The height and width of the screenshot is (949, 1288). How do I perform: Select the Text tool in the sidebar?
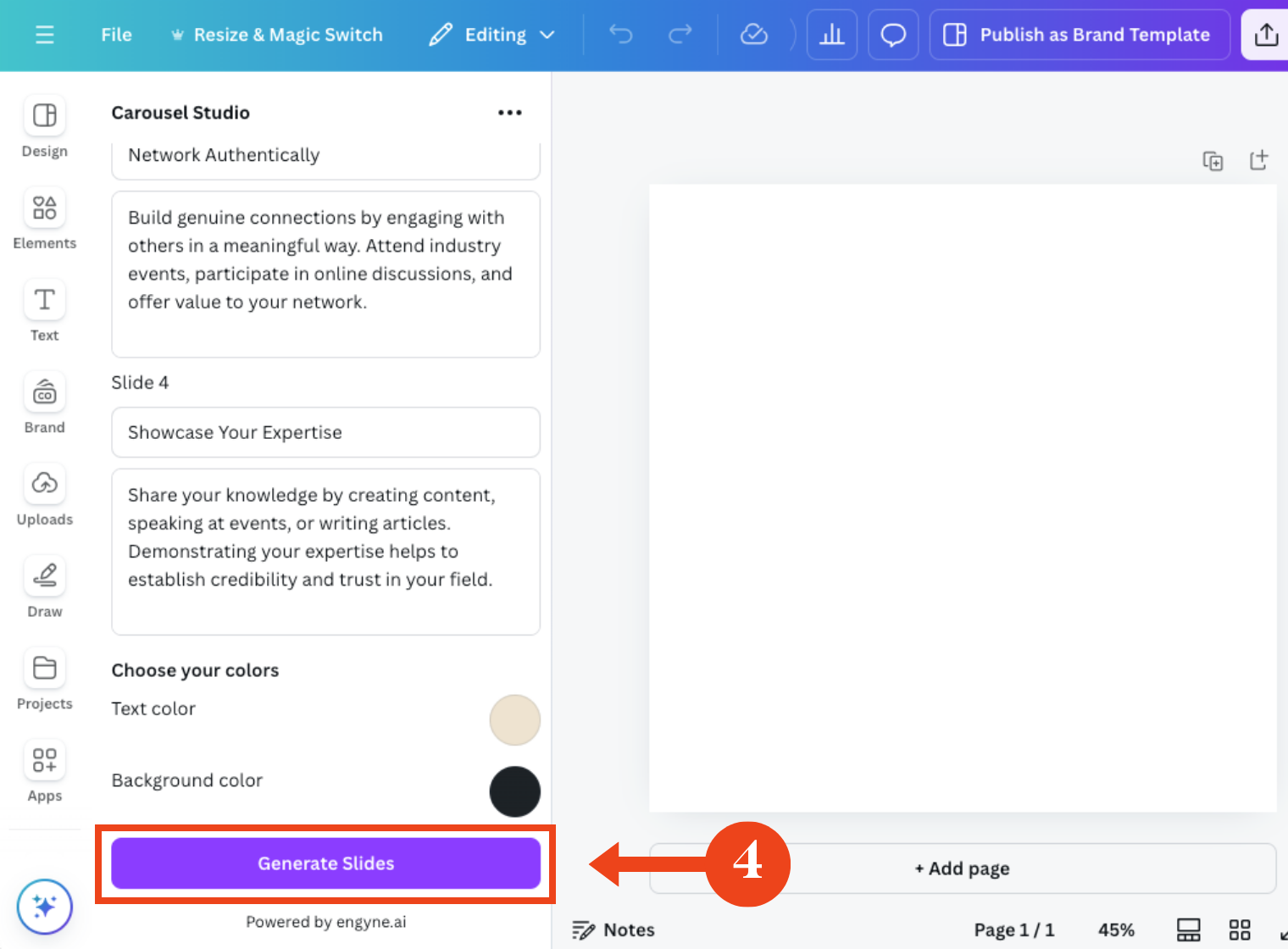tap(44, 310)
